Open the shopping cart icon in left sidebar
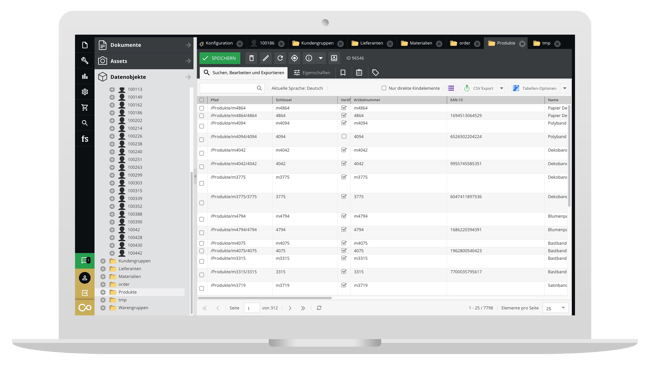 (85, 107)
